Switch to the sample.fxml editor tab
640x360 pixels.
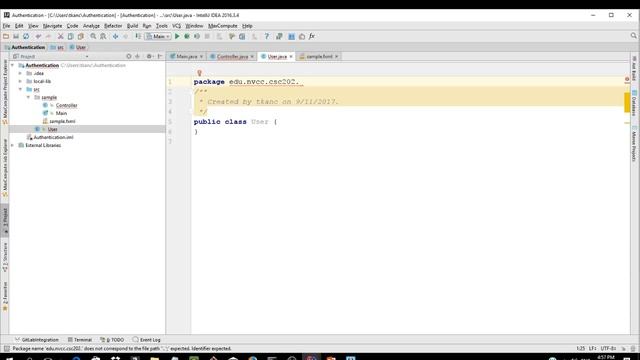[x=319, y=56]
